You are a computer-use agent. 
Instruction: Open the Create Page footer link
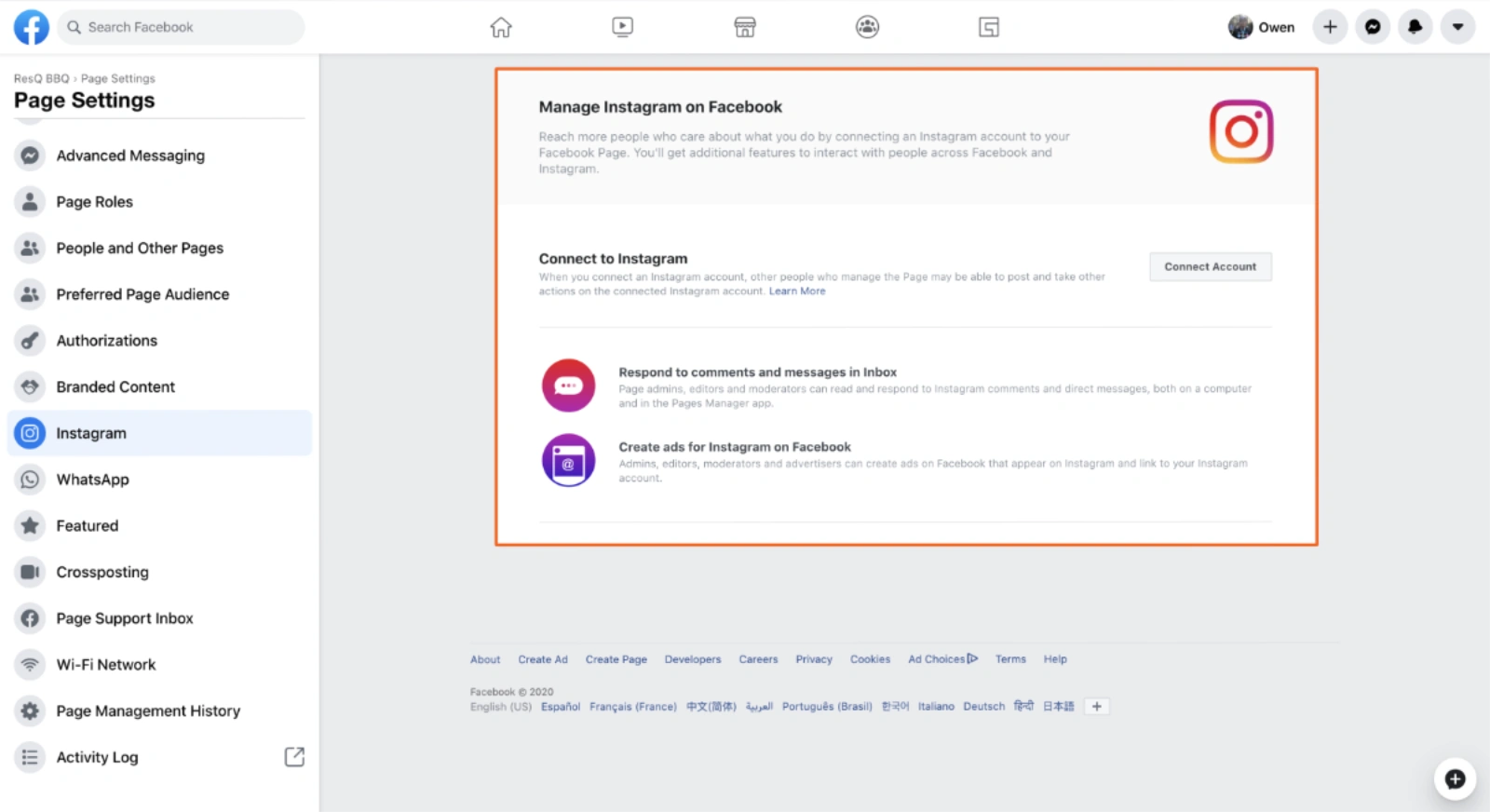click(x=616, y=659)
